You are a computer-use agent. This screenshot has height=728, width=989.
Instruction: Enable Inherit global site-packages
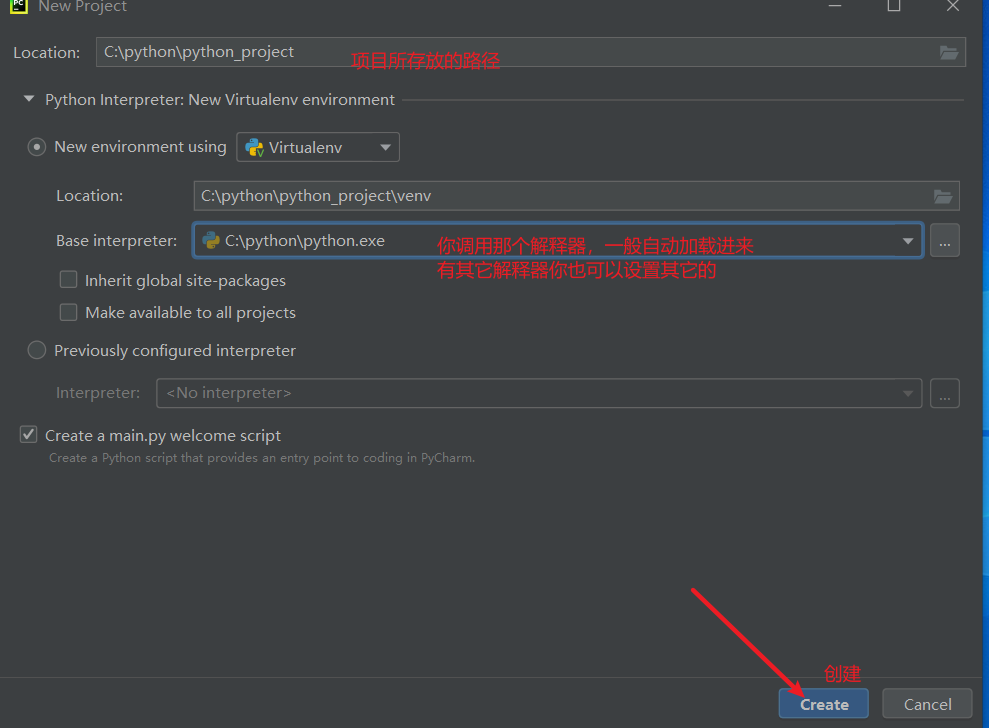pos(68,279)
